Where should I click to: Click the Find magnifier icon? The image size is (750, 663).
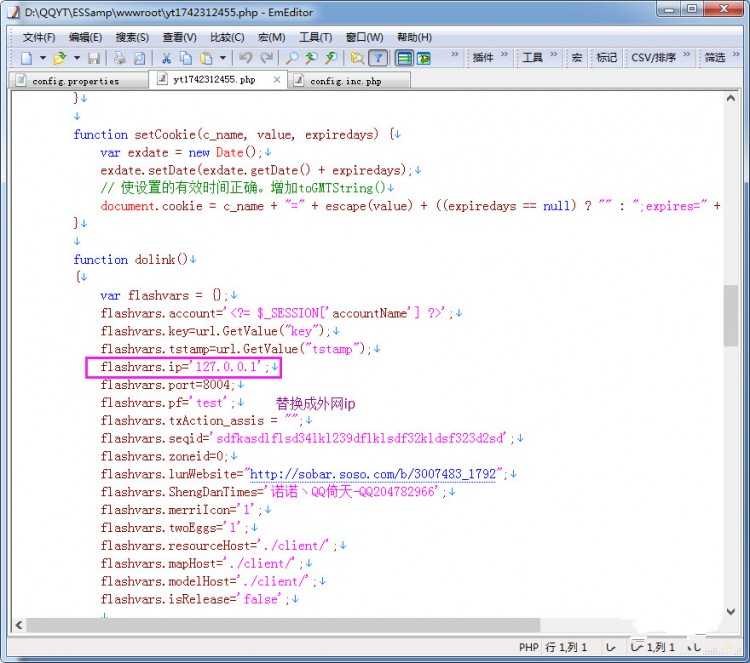(x=292, y=58)
